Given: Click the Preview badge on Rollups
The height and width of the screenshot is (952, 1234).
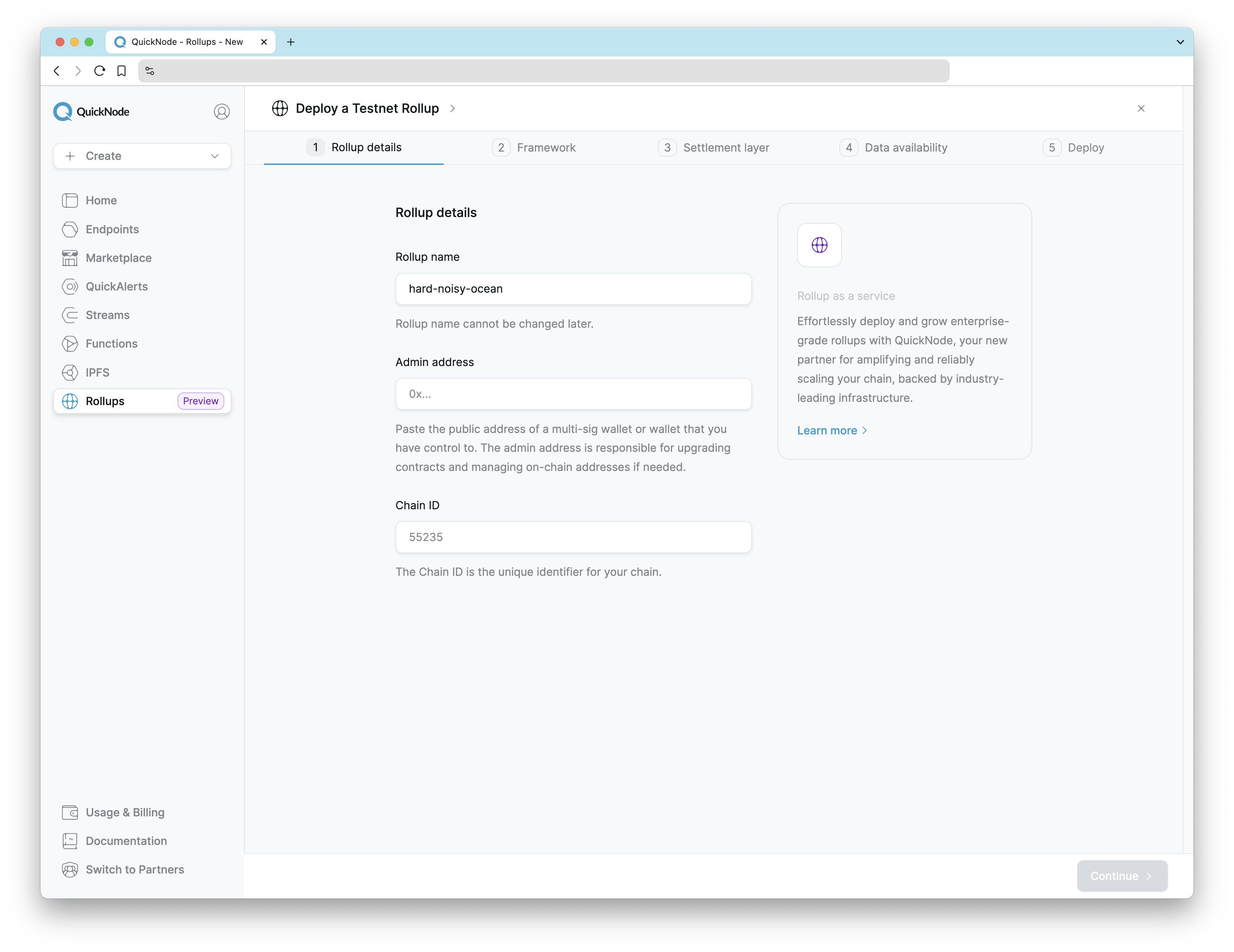Looking at the screenshot, I should (x=201, y=401).
